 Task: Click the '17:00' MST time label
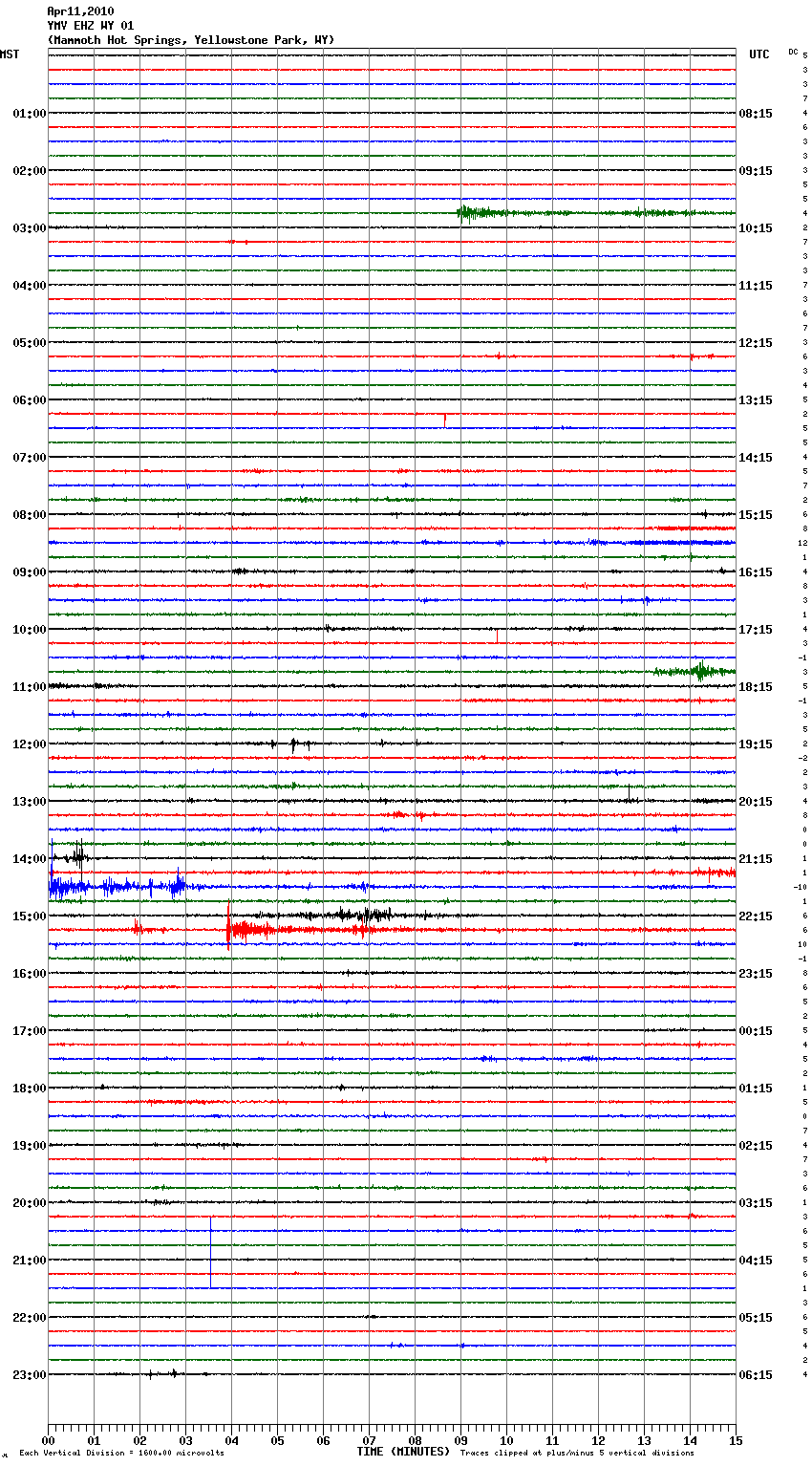pos(30,1031)
